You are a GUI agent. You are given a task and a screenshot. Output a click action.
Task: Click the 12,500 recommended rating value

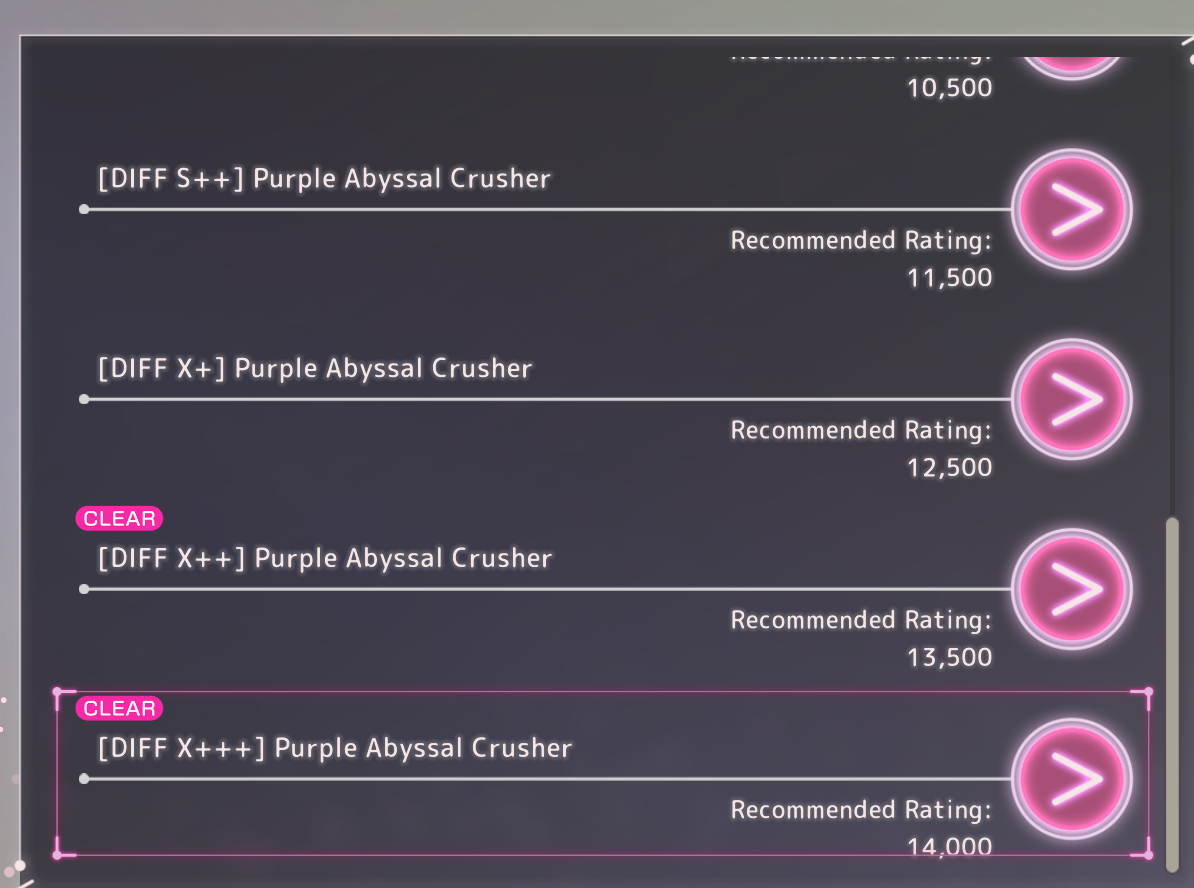point(950,468)
